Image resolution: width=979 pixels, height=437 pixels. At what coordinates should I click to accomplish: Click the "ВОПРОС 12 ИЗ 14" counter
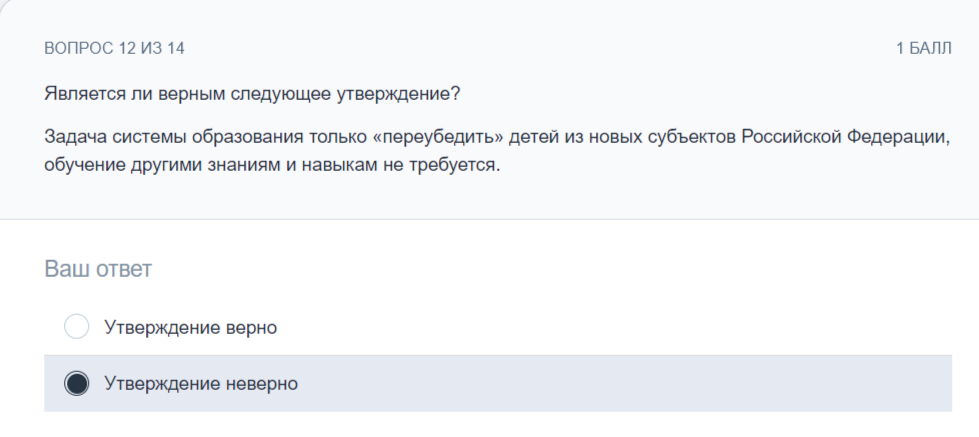tap(114, 48)
